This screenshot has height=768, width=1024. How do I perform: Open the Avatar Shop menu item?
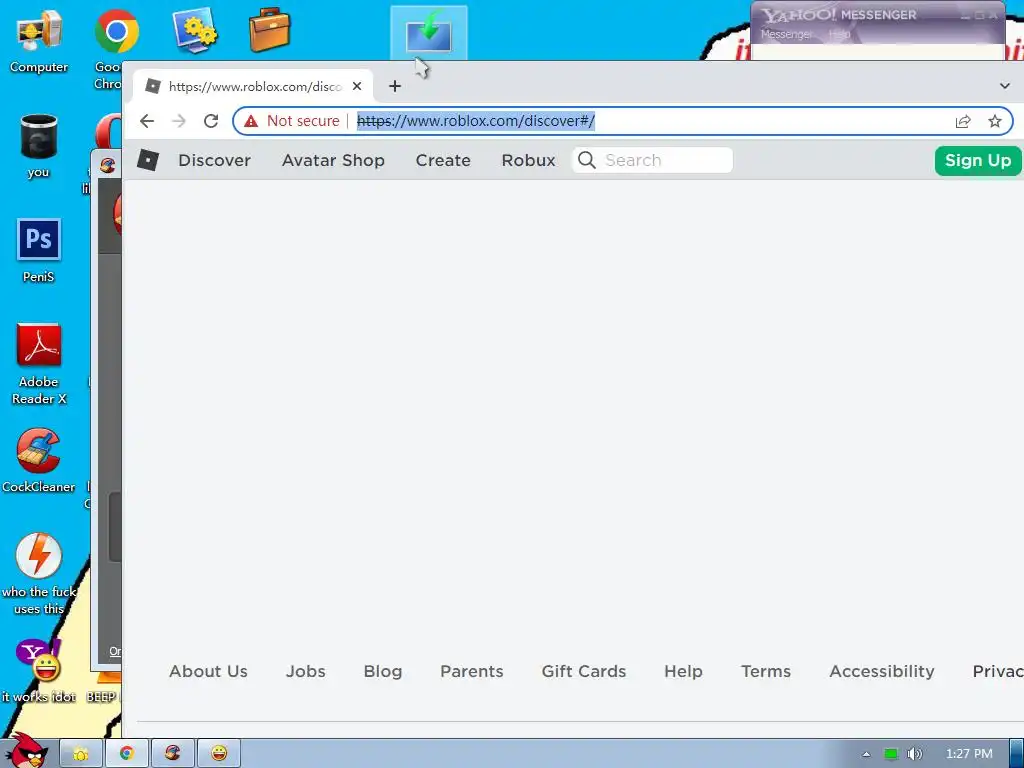click(x=333, y=161)
